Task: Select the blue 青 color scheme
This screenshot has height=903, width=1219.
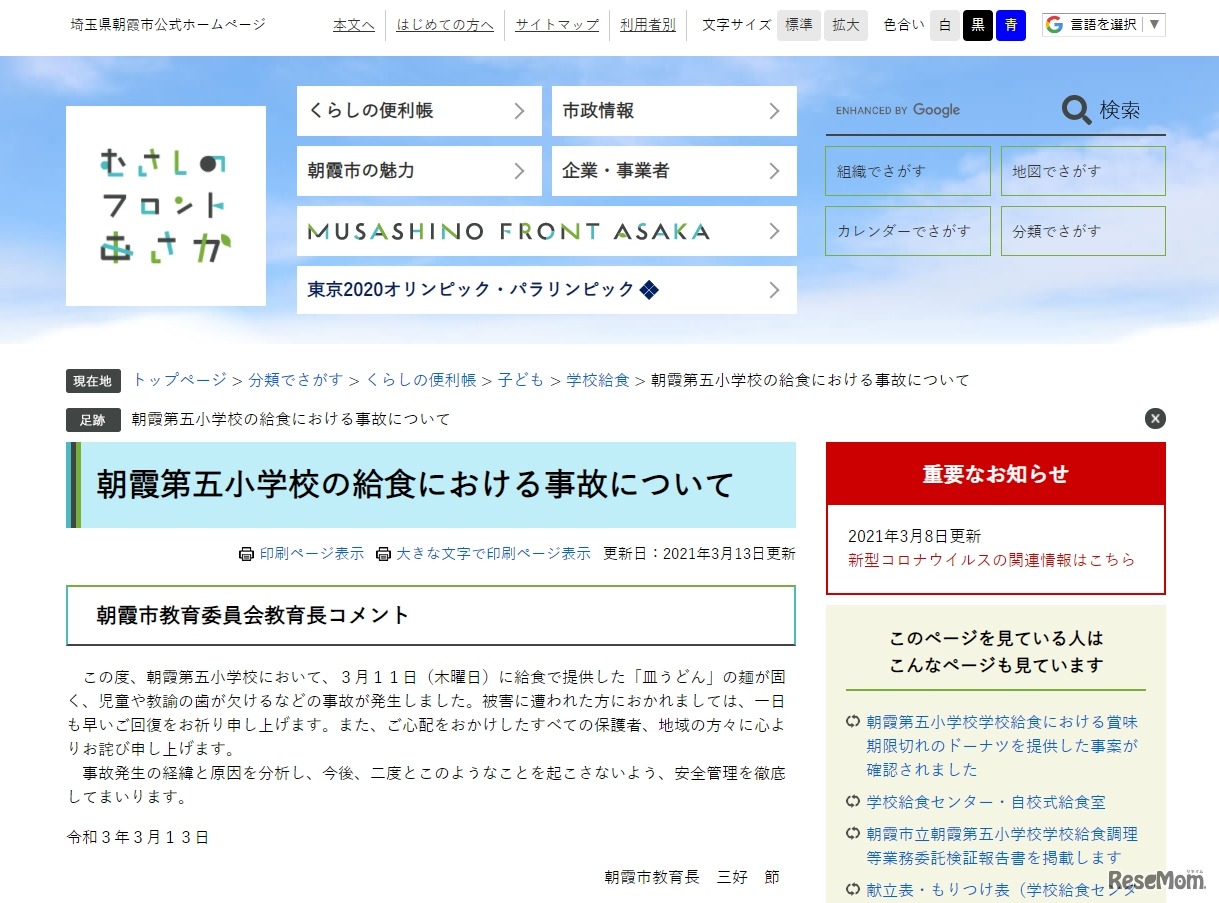Action: (x=1011, y=25)
